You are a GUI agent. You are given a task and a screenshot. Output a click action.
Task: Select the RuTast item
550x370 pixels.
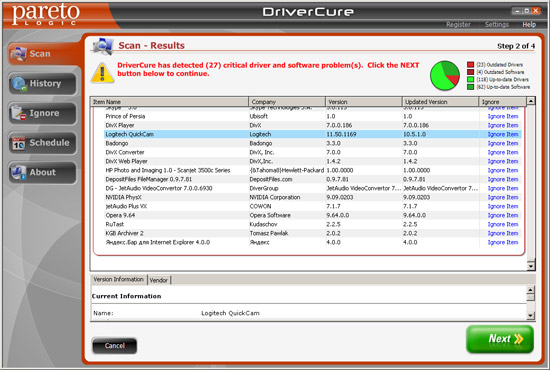click(313, 224)
